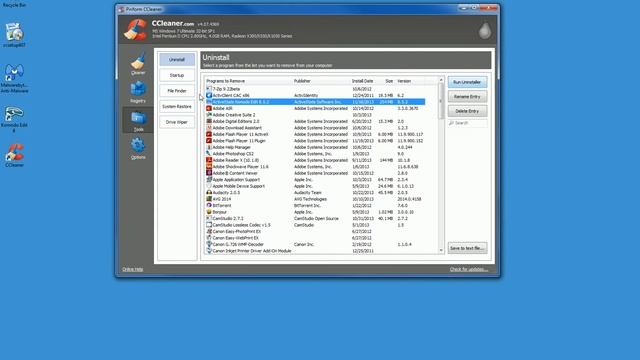Click the Adobe Flash Player 11 ActiveX icon
Screen dimensions: 640x360
(209, 134)
